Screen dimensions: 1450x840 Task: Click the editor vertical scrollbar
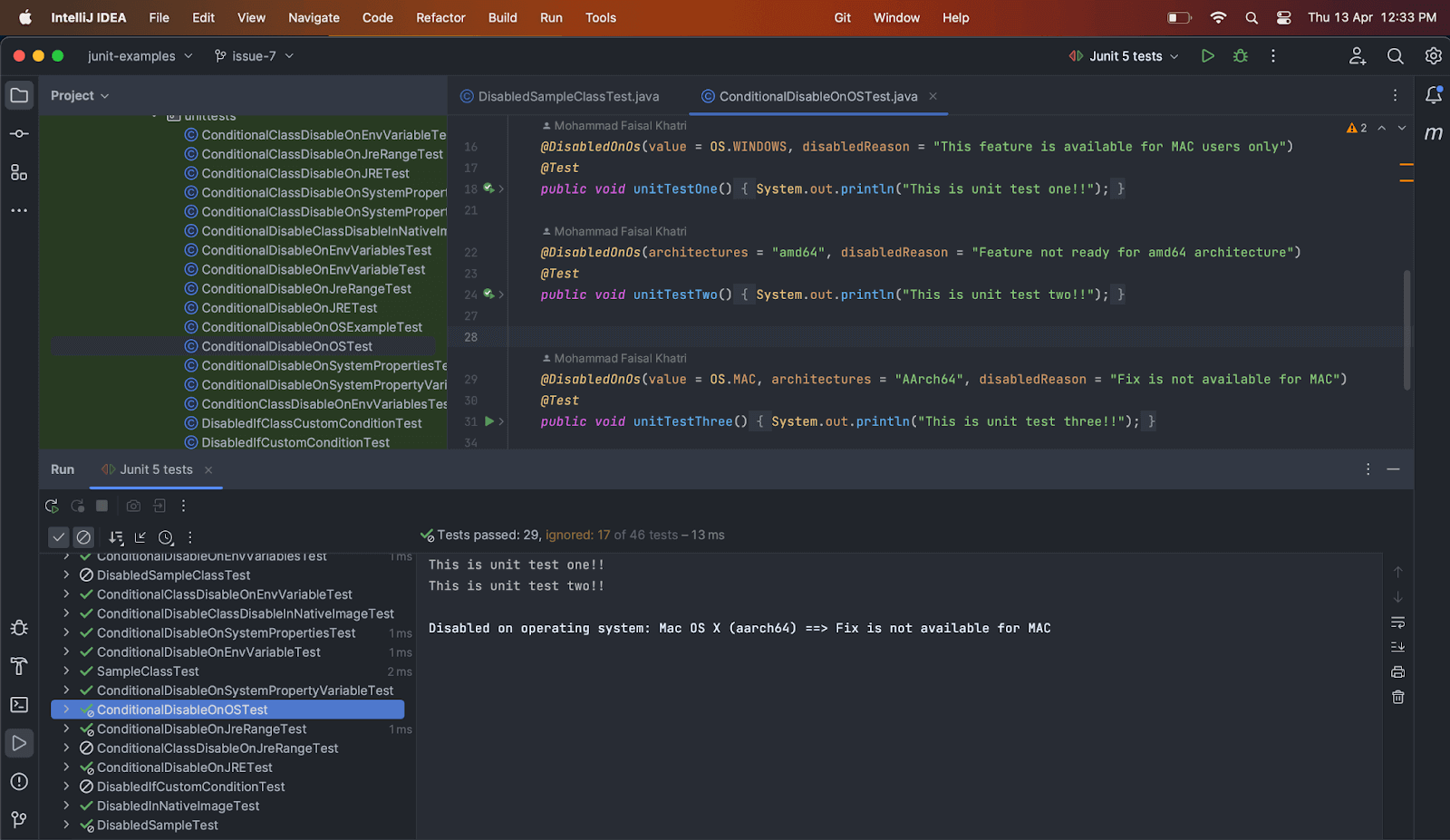click(1406, 330)
